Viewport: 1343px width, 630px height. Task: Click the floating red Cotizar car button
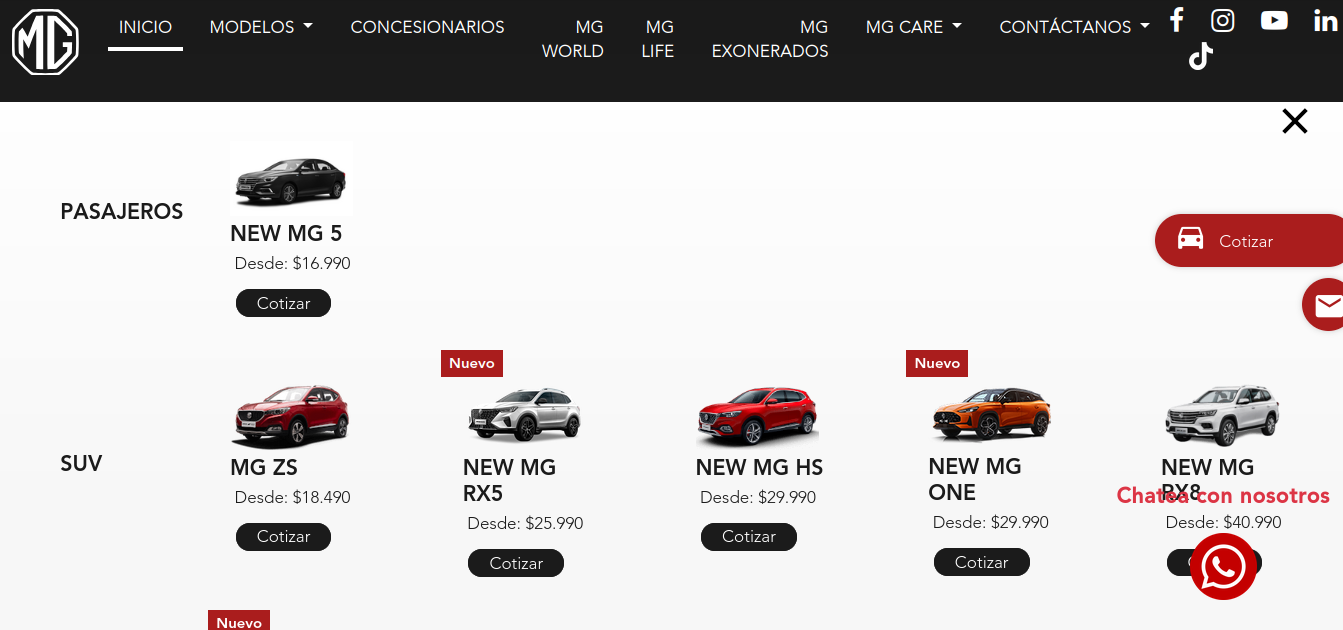(1249, 240)
